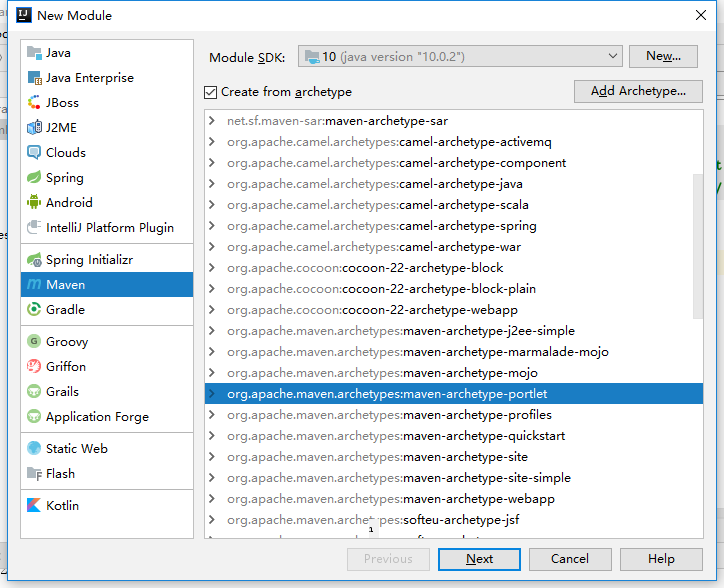Click the Add Archetype button
This screenshot has height=588, width=724.
pos(638,91)
